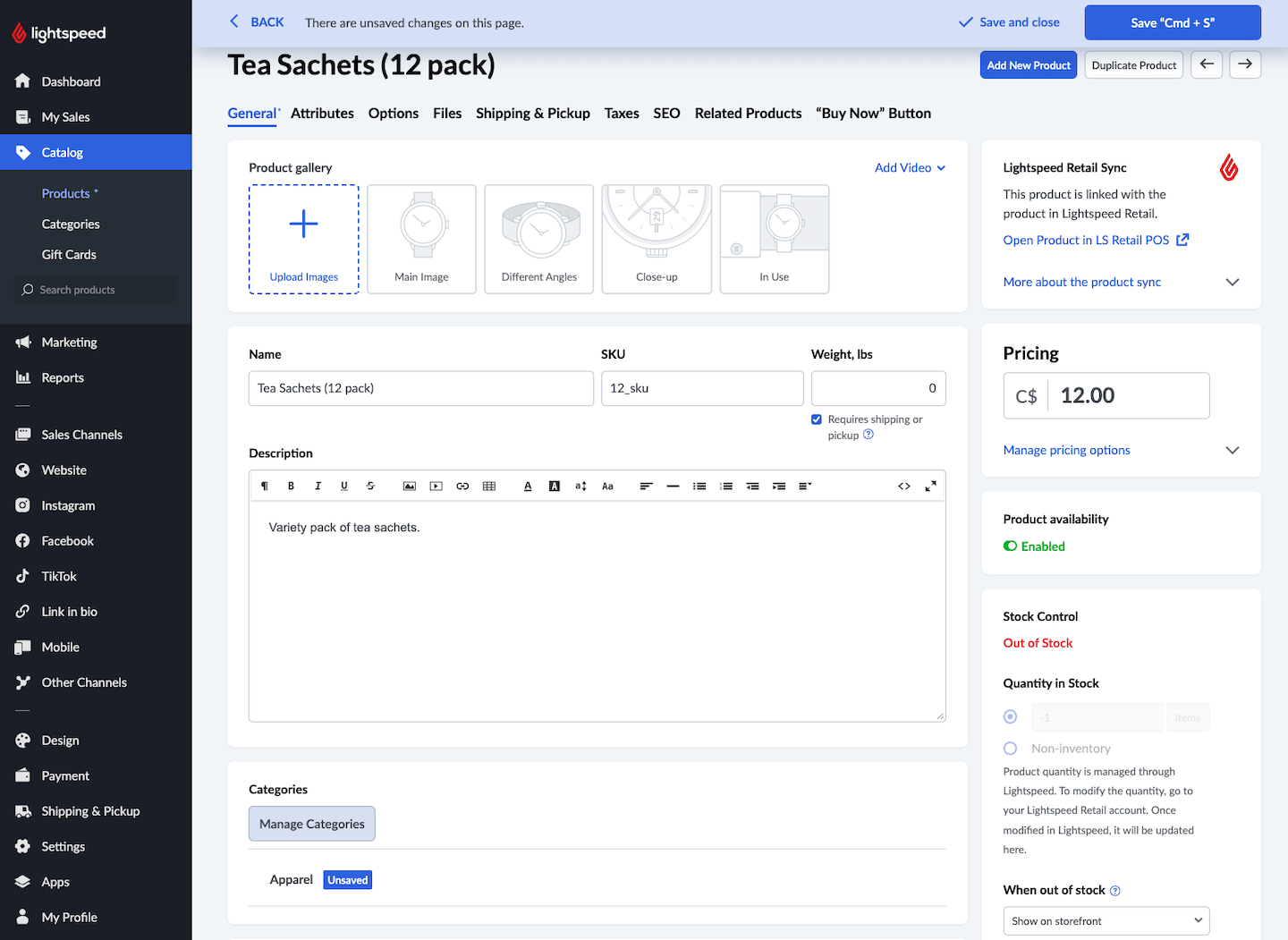Screen dimensions: 1288x940
Task: Expand More about the product sync
Action: [1122, 282]
